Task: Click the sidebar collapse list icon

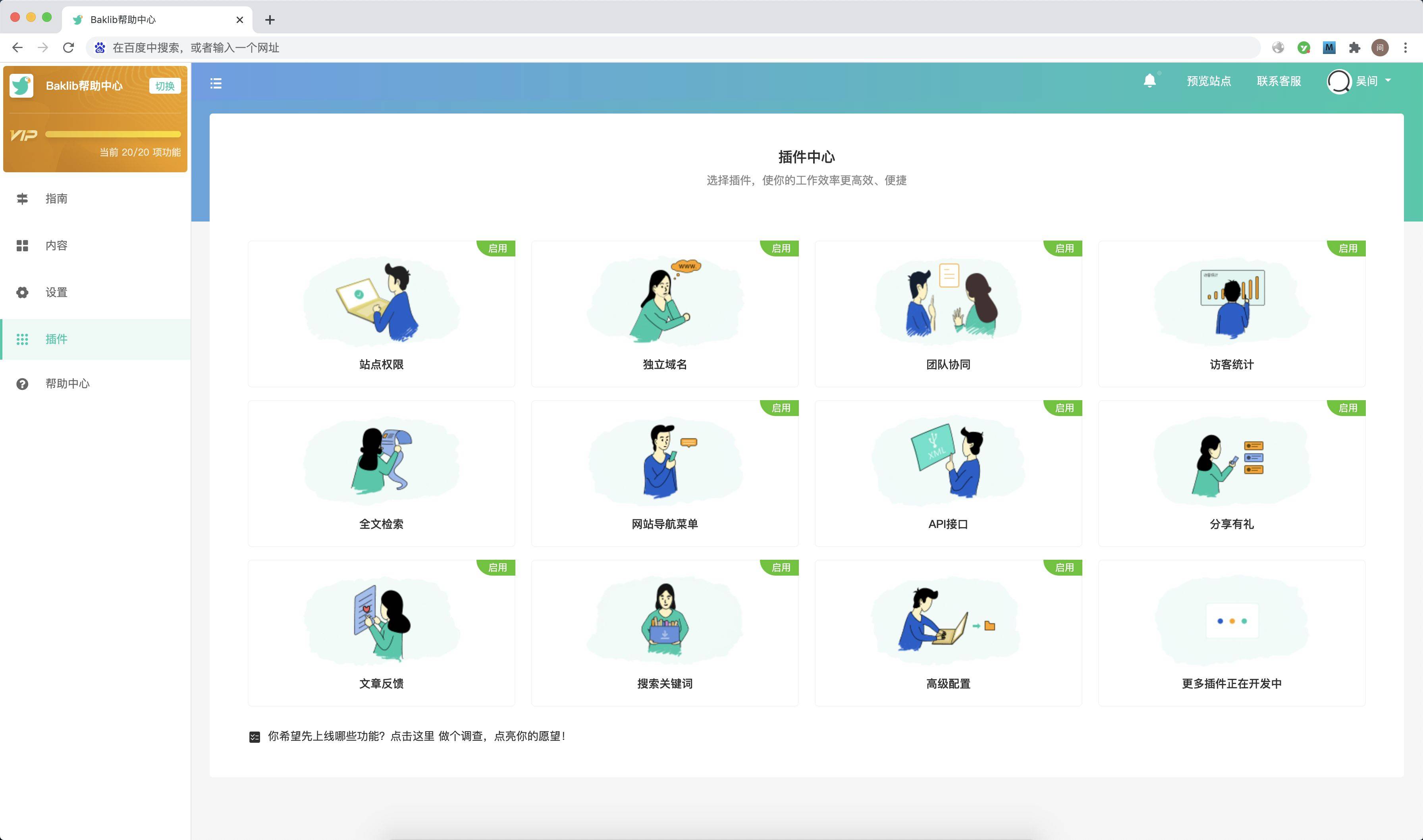Action: tap(216, 84)
